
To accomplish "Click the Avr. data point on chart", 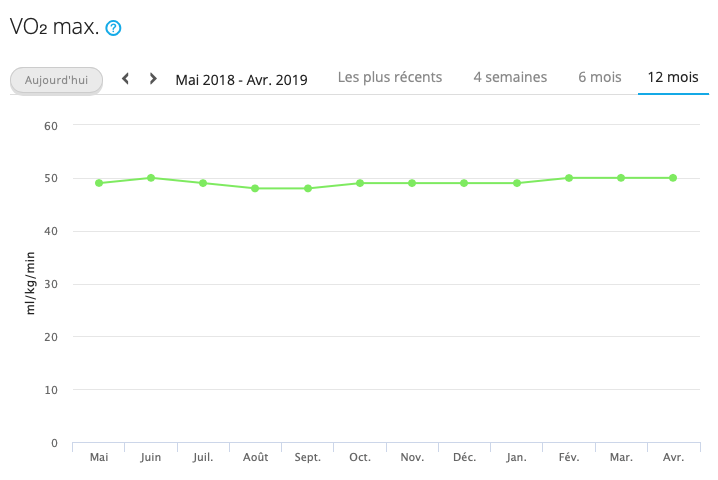I will [673, 178].
